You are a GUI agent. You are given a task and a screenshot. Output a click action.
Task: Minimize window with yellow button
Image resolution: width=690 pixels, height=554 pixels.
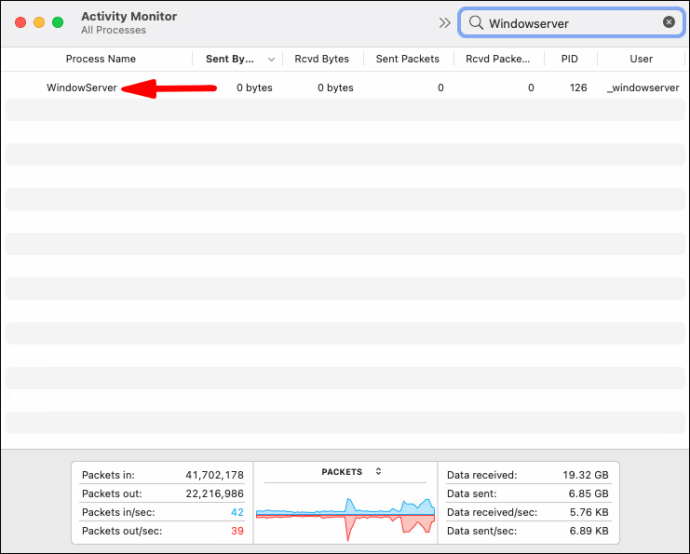point(39,22)
